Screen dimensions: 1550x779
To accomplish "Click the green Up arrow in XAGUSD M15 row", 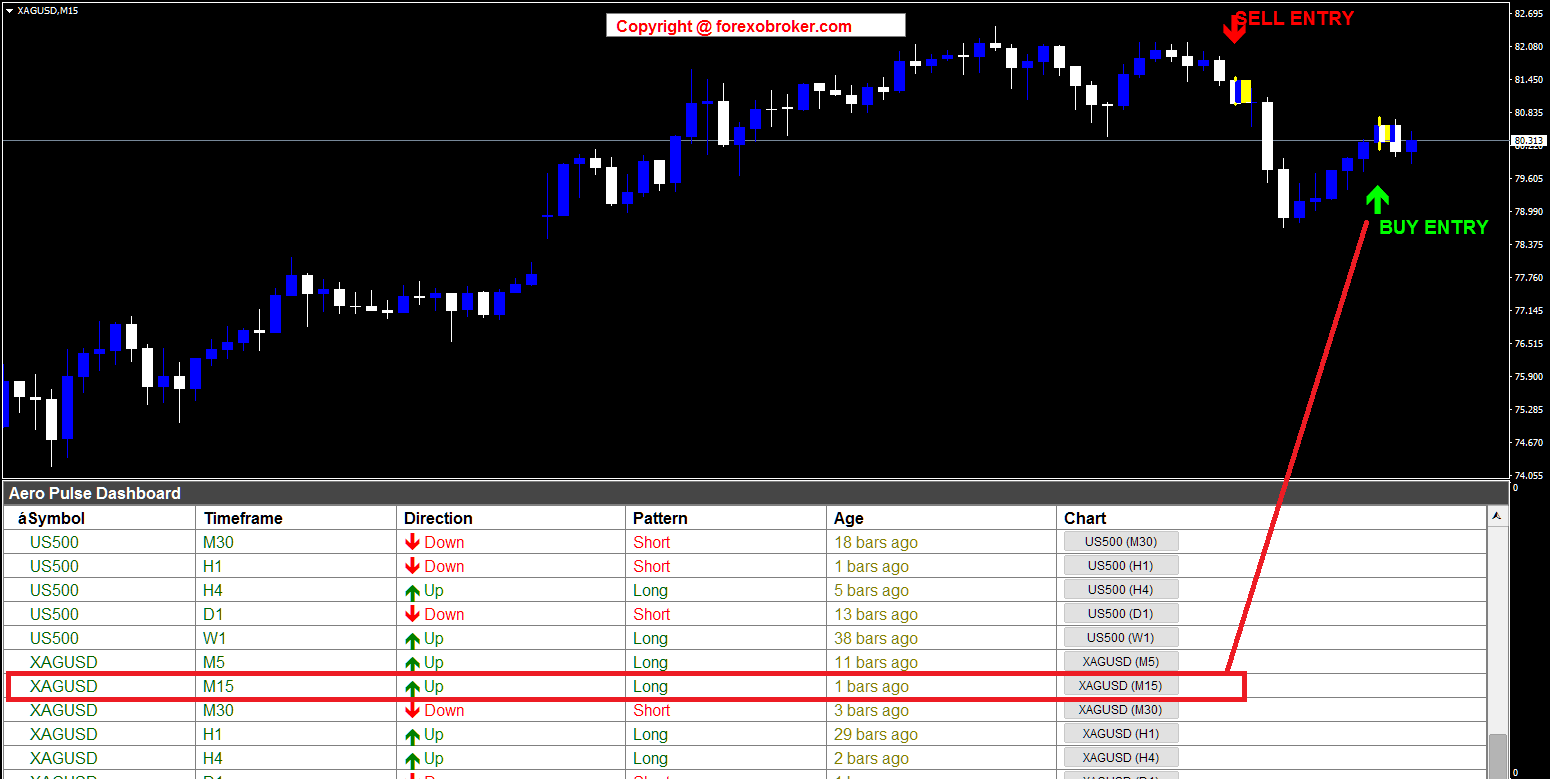I will (412, 688).
